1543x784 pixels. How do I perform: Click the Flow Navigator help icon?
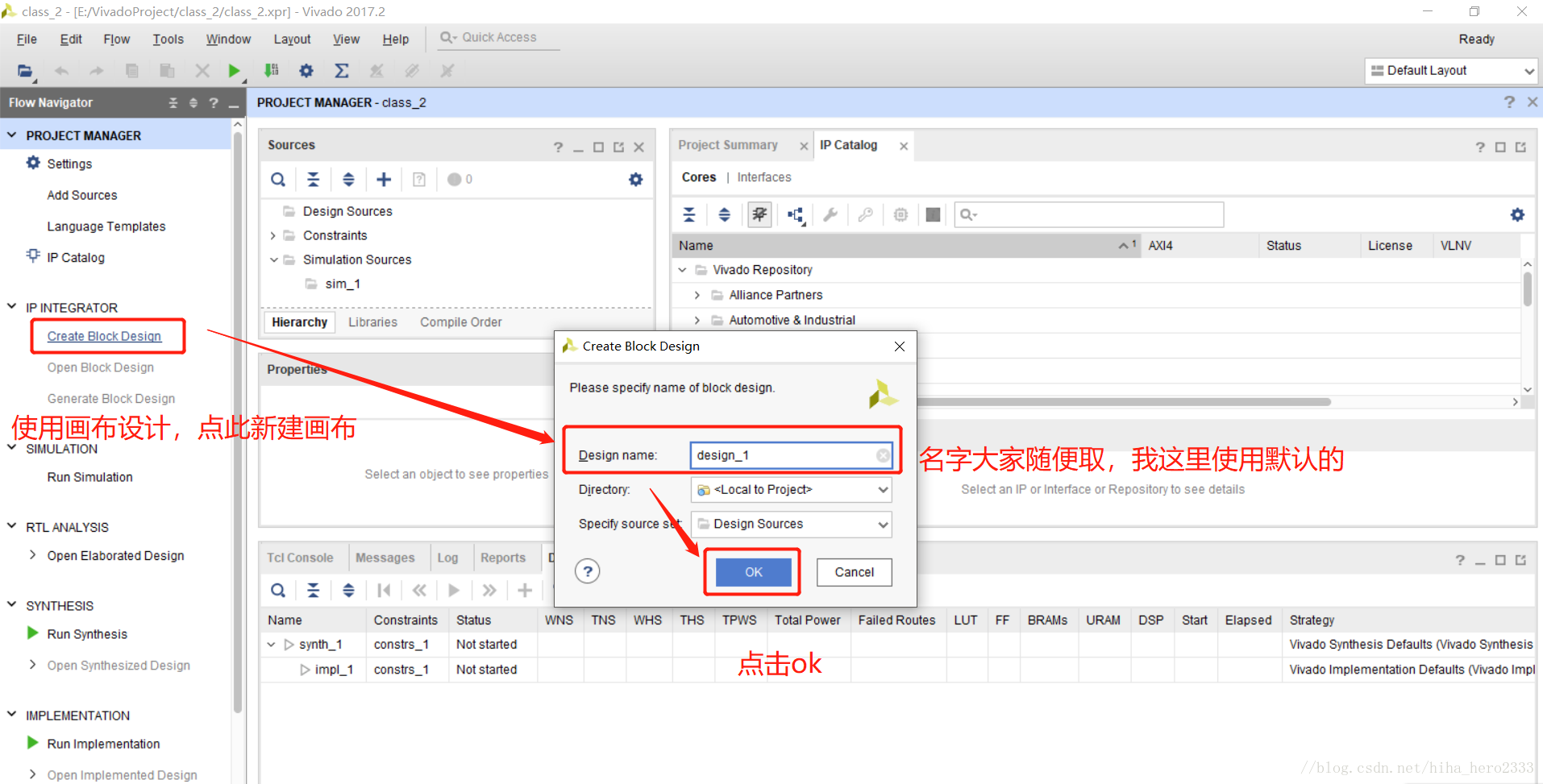pos(214,103)
